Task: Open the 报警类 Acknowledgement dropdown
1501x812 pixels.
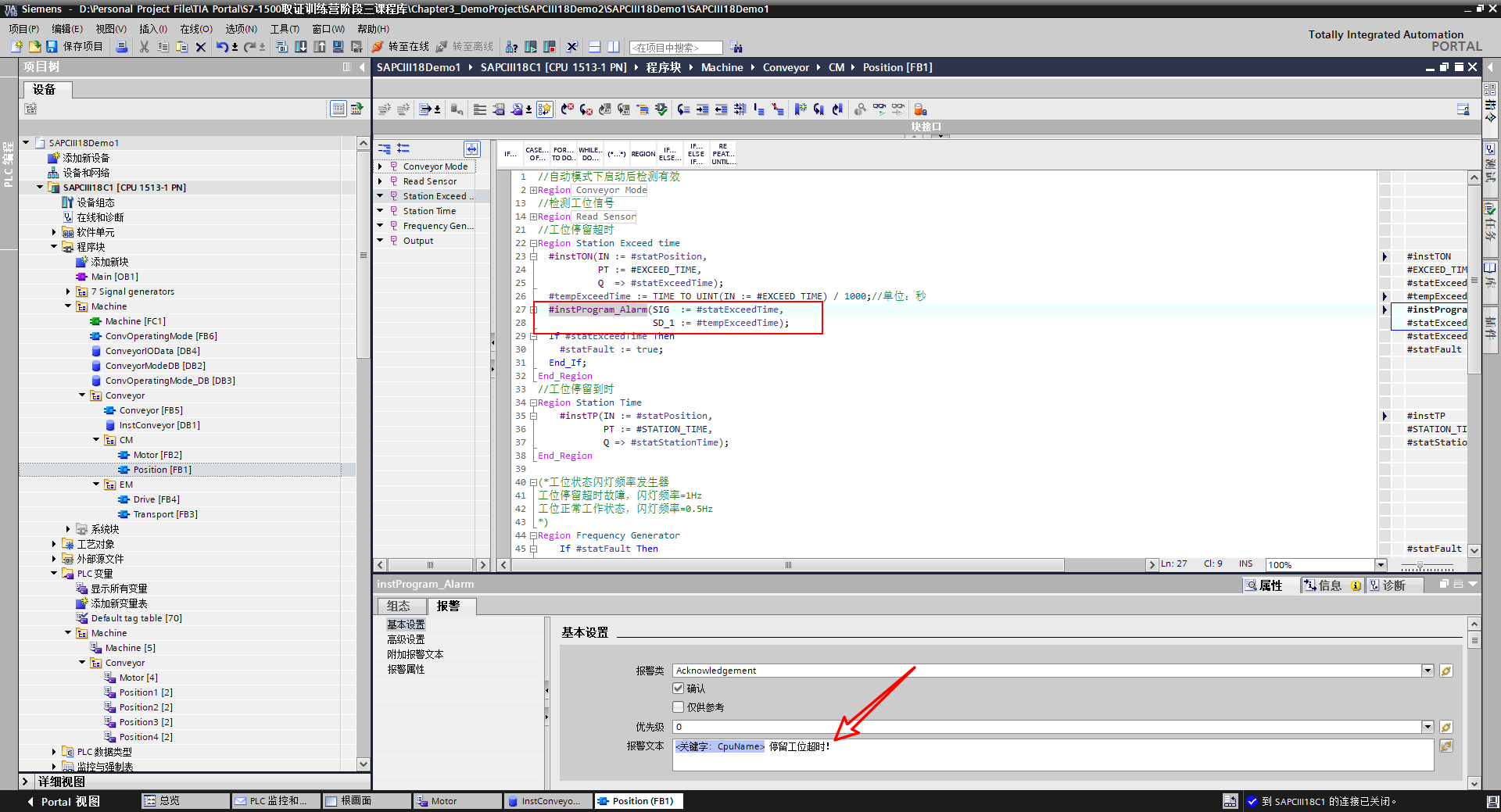Action: click(1428, 671)
